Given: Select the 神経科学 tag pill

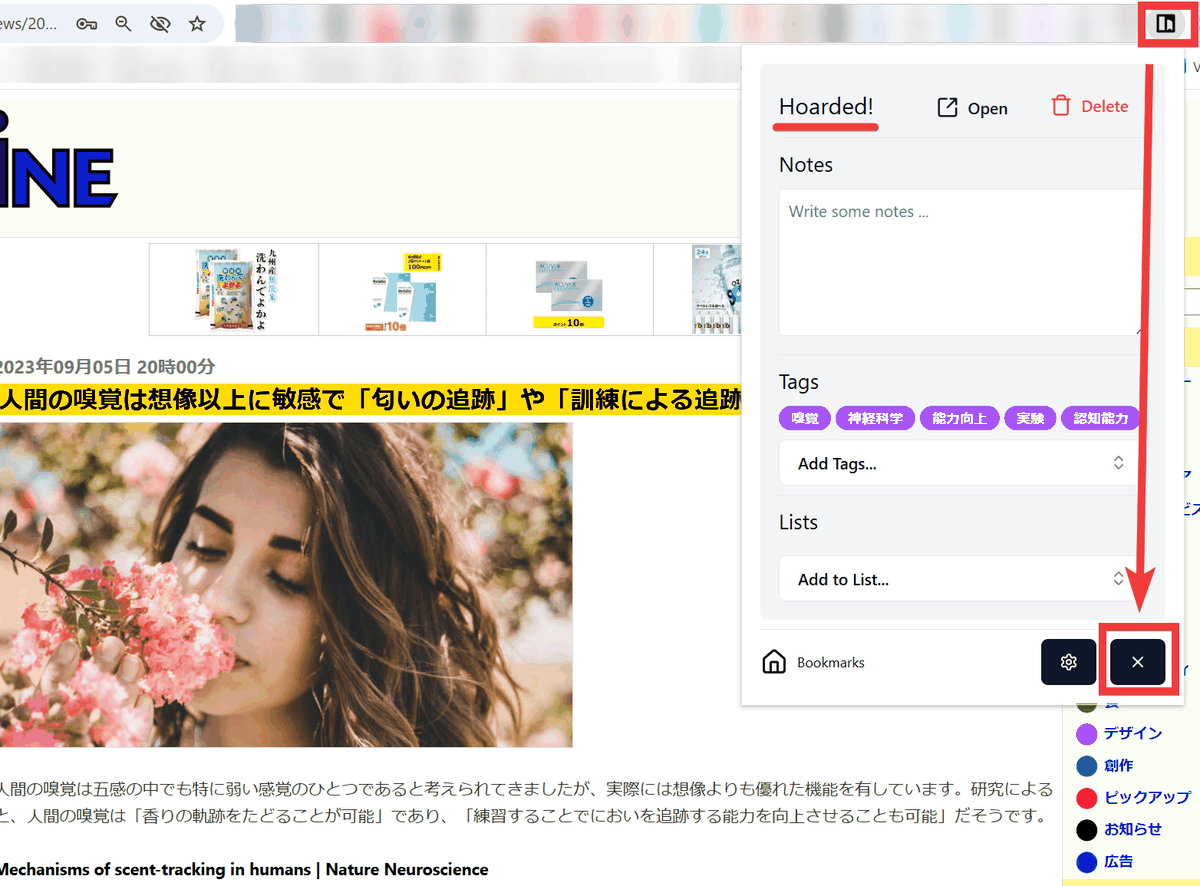Looking at the screenshot, I should coord(875,418).
